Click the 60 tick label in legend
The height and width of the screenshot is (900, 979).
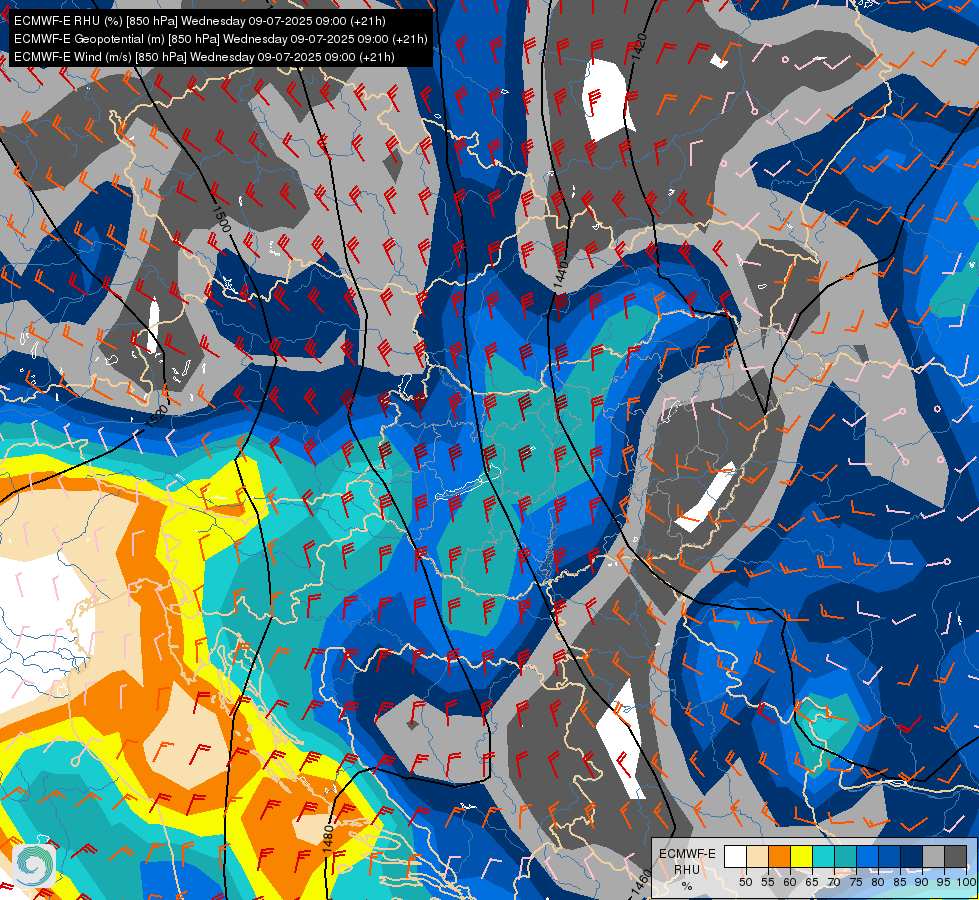coord(790,882)
